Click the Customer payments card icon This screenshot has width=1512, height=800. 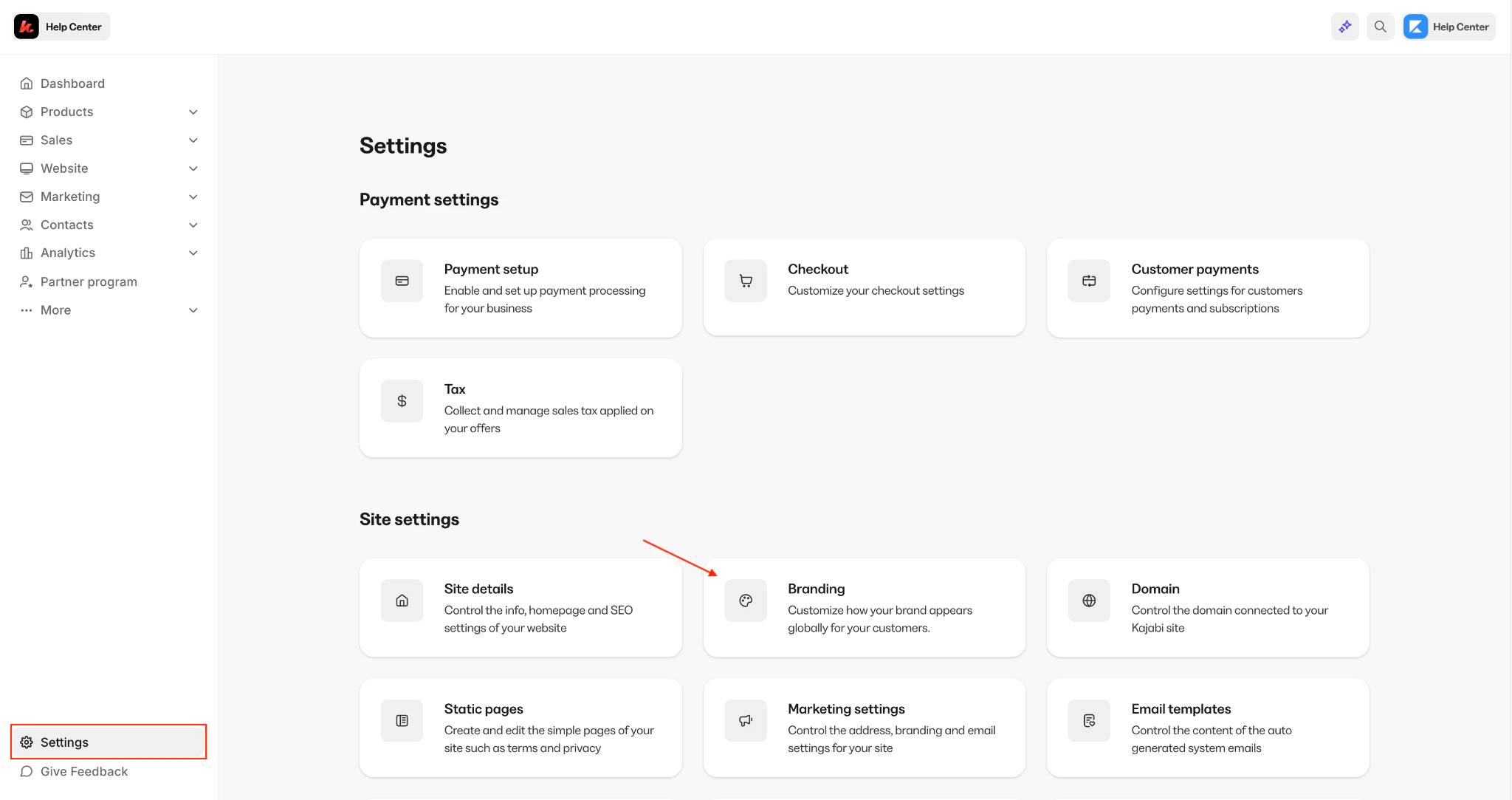(x=1089, y=281)
